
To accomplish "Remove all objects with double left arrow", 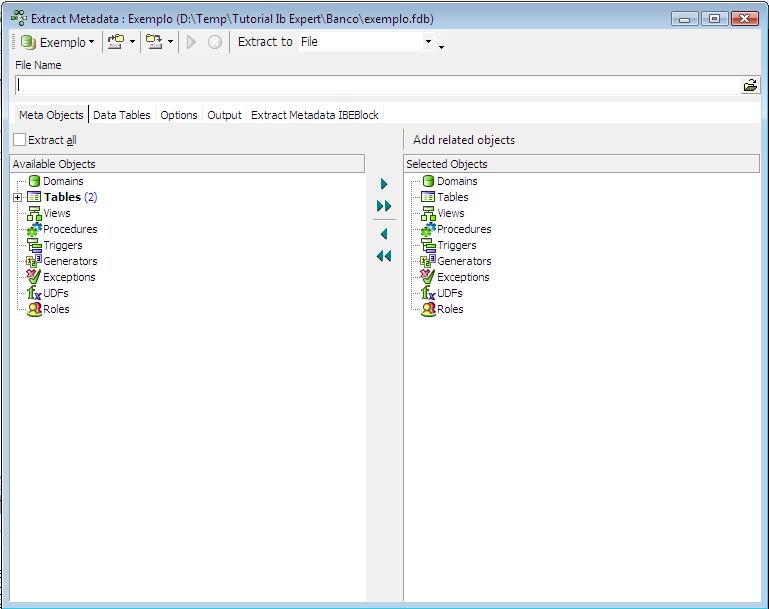I will click(x=384, y=256).
